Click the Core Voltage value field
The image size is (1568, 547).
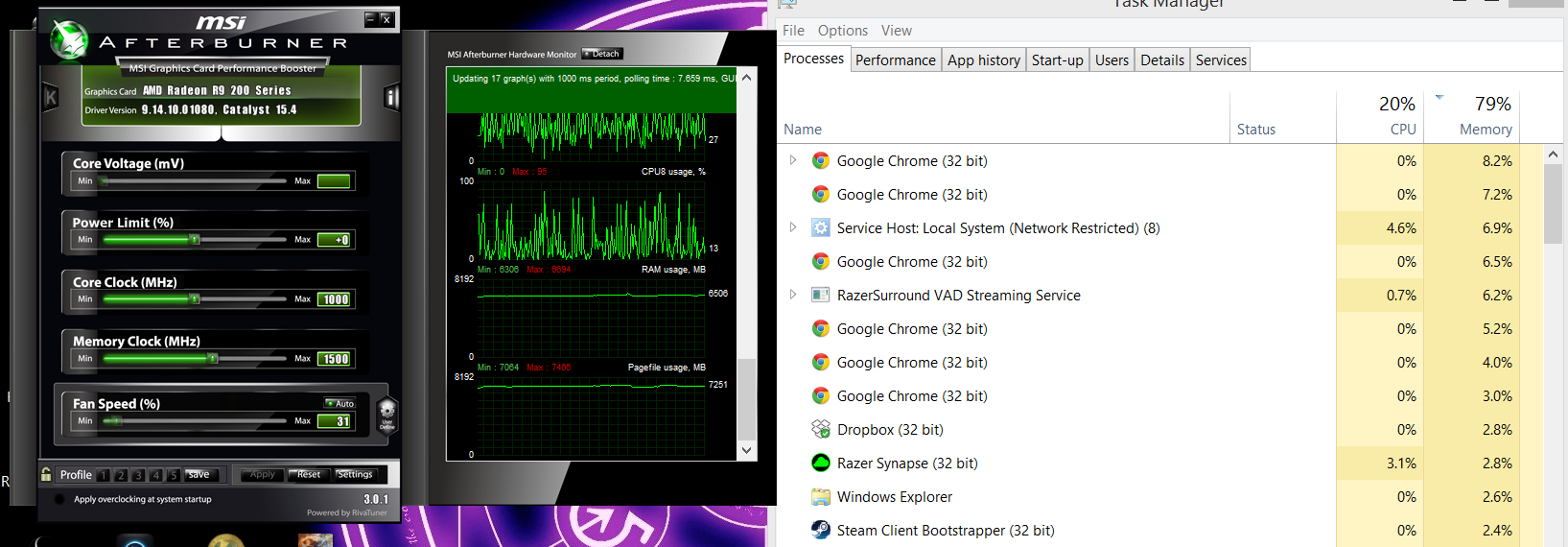click(335, 181)
